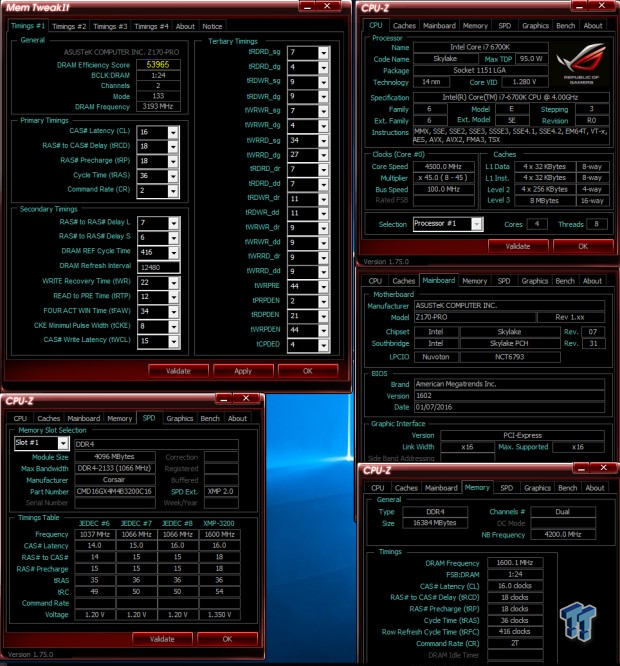
Task: Open About tab in Mem TweakIt
Action: [x=185, y=26]
